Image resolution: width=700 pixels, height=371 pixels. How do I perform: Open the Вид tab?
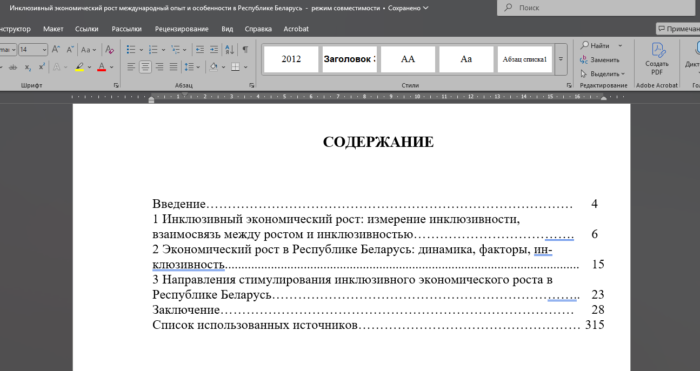pyautogui.click(x=227, y=29)
